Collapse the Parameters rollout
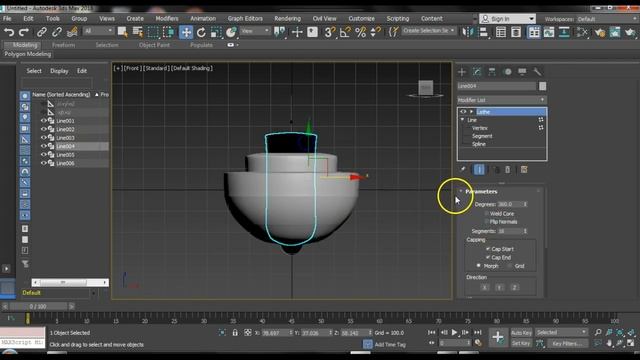The width and height of the screenshot is (640, 360). click(x=461, y=191)
